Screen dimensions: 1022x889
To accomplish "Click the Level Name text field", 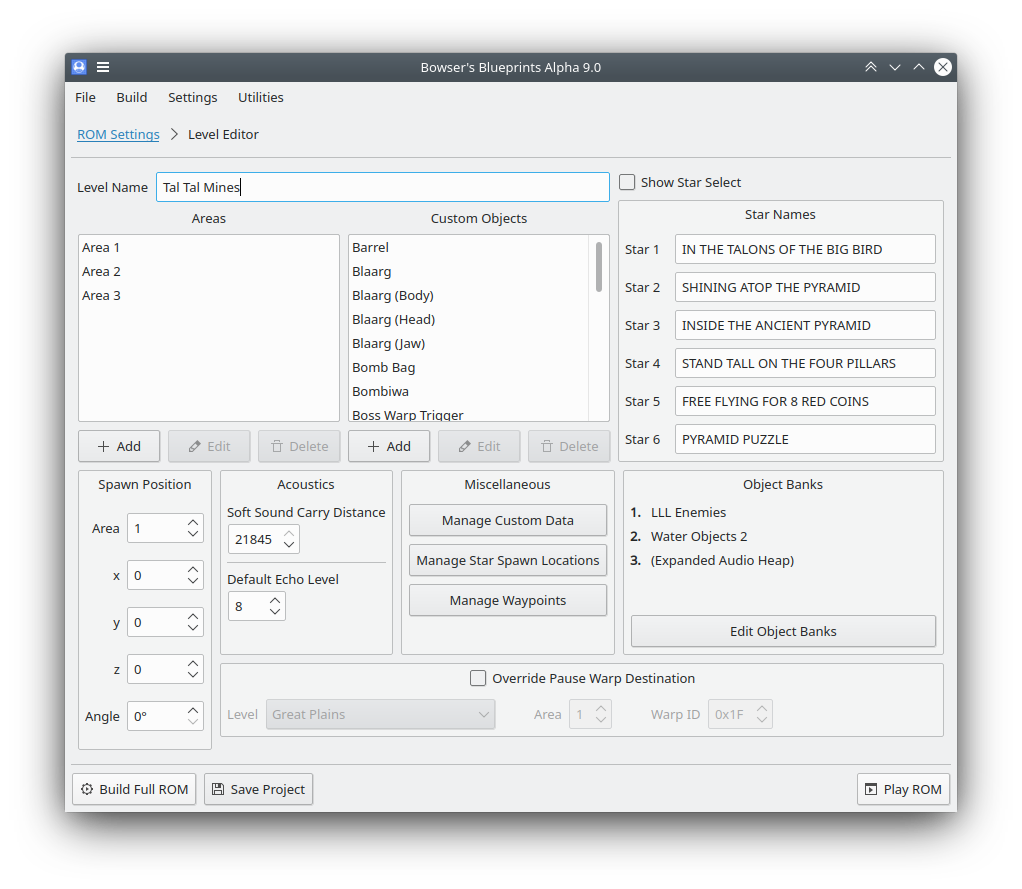I will pyautogui.click(x=383, y=187).
